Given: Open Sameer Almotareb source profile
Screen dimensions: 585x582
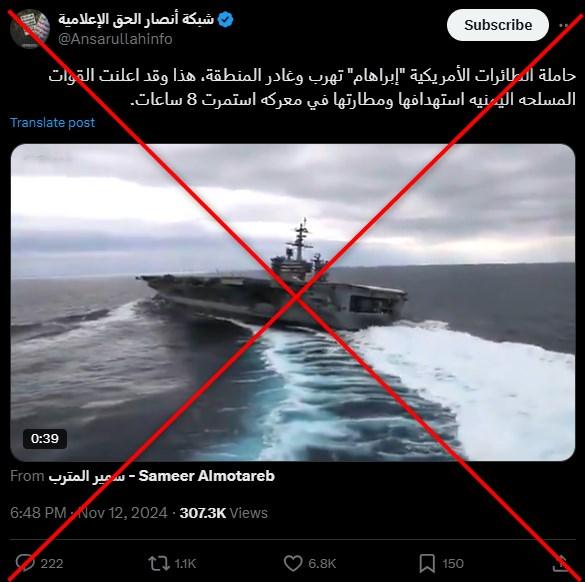Looking at the screenshot, I should [162, 476].
